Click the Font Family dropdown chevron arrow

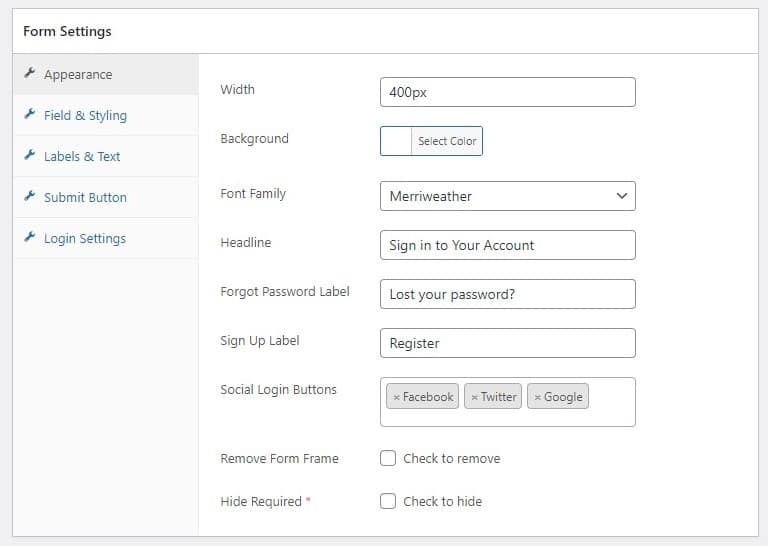pyautogui.click(x=622, y=196)
